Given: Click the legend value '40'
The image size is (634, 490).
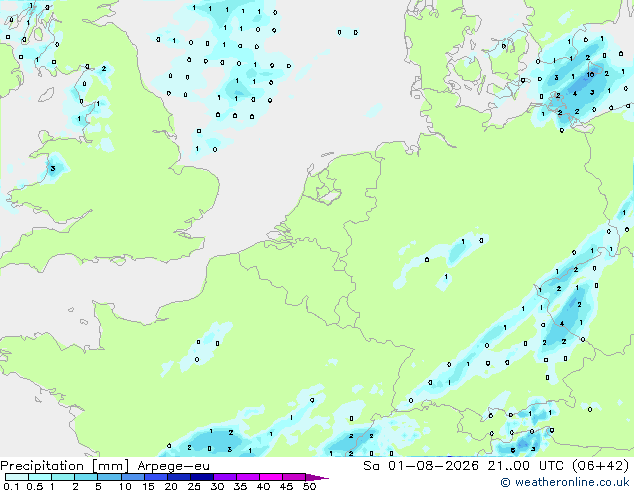Looking at the screenshot, I should 263,486.
